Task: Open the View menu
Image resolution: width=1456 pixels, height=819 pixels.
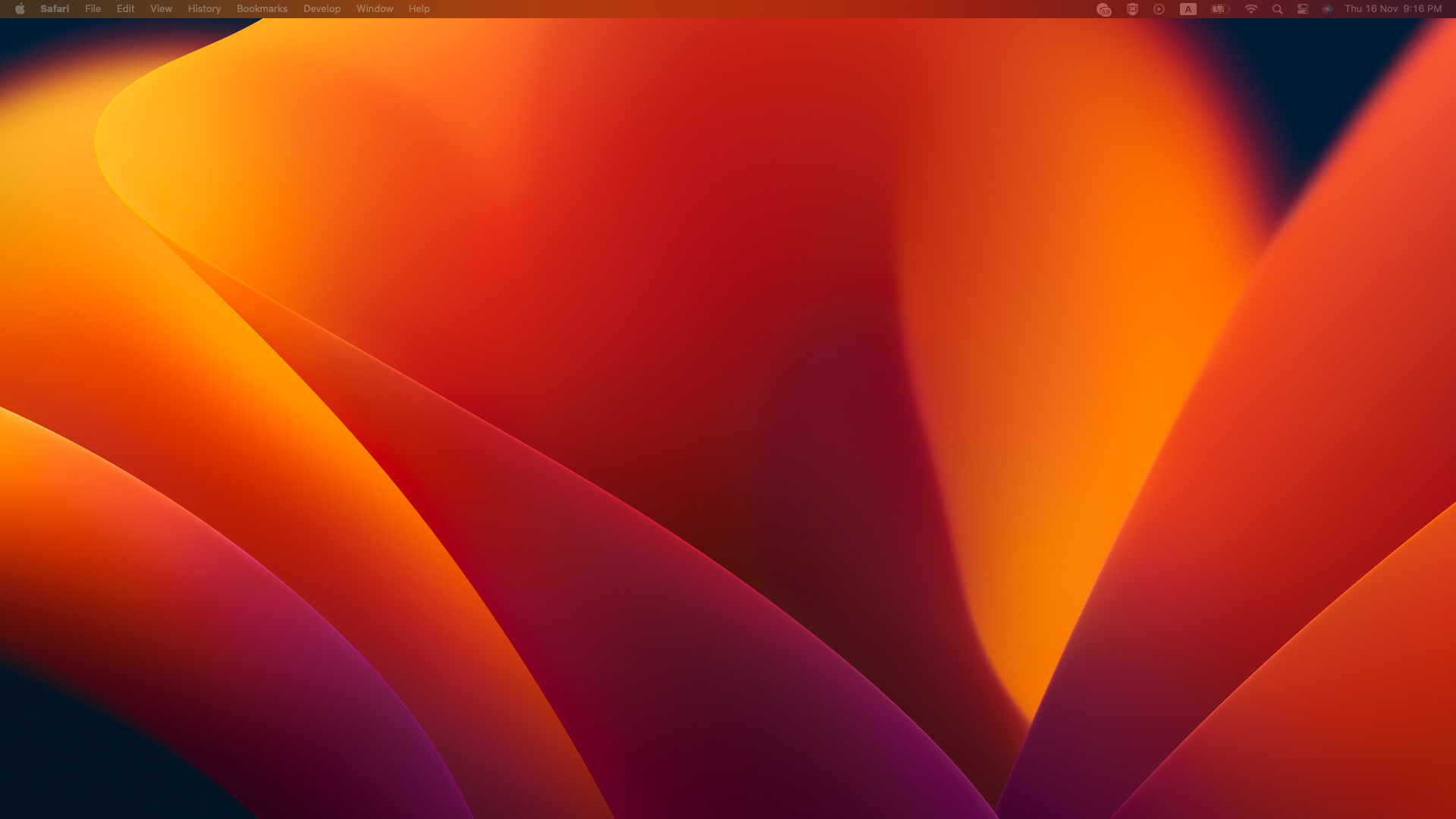Action: [161, 9]
